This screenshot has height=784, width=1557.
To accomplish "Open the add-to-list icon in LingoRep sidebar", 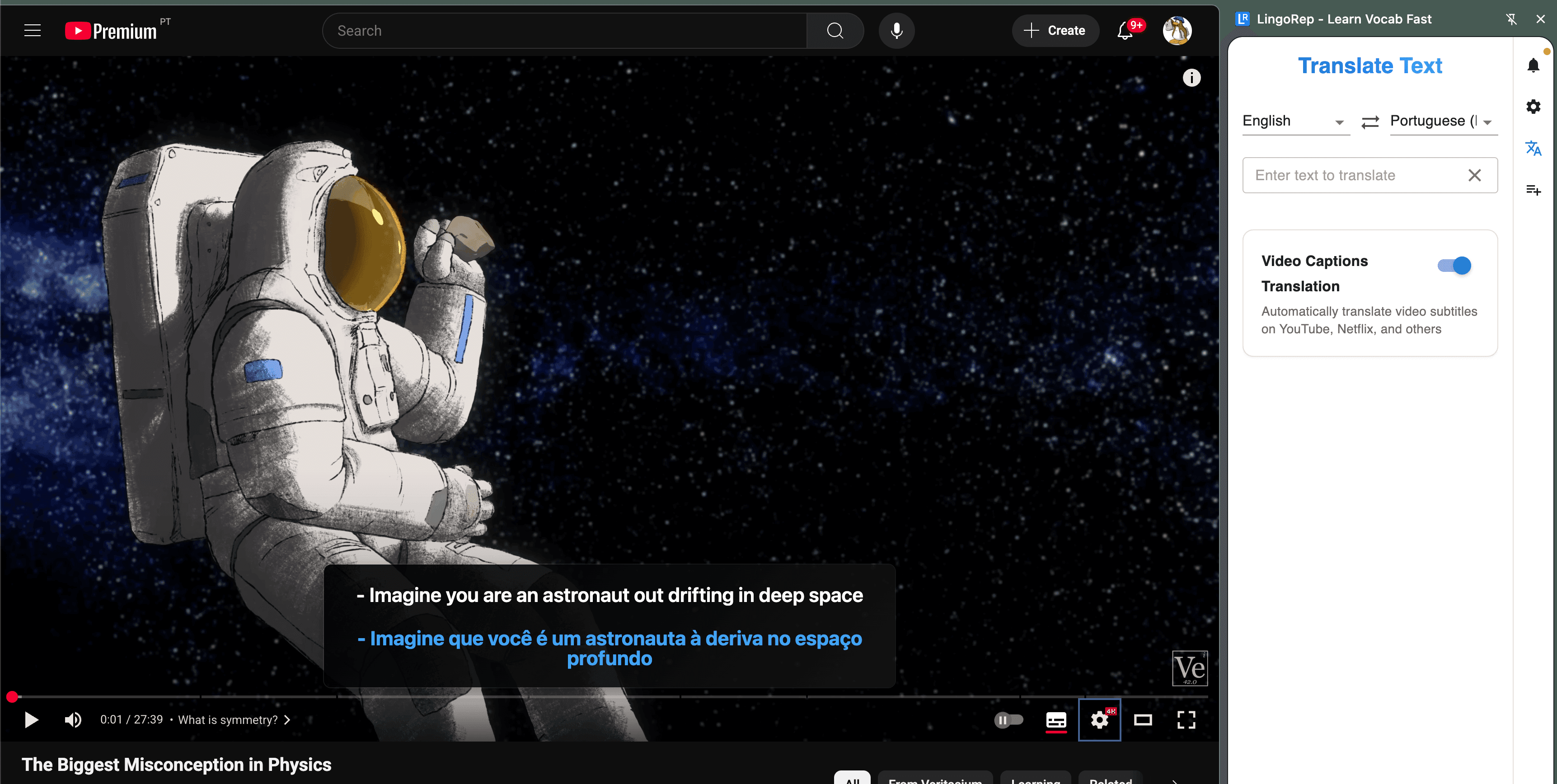I will (x=1533, y=190).
